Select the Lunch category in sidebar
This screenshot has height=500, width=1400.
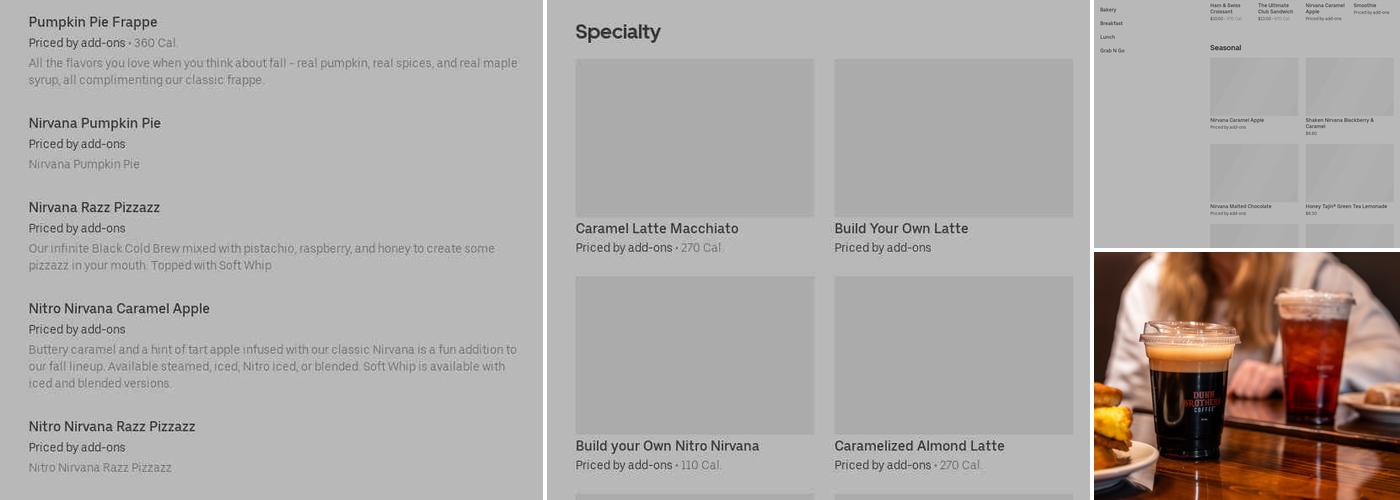(x=1107, y=37)
